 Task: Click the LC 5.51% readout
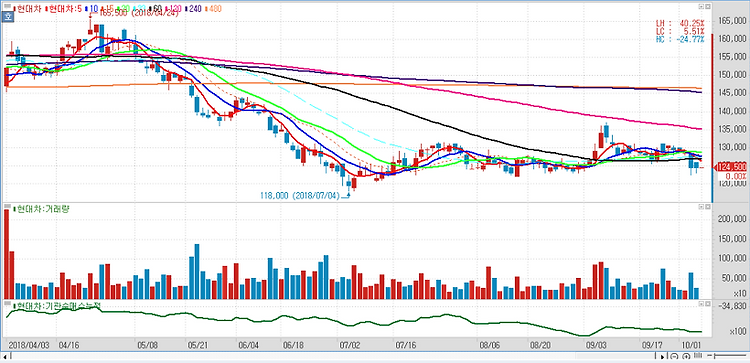click(680, 31)
